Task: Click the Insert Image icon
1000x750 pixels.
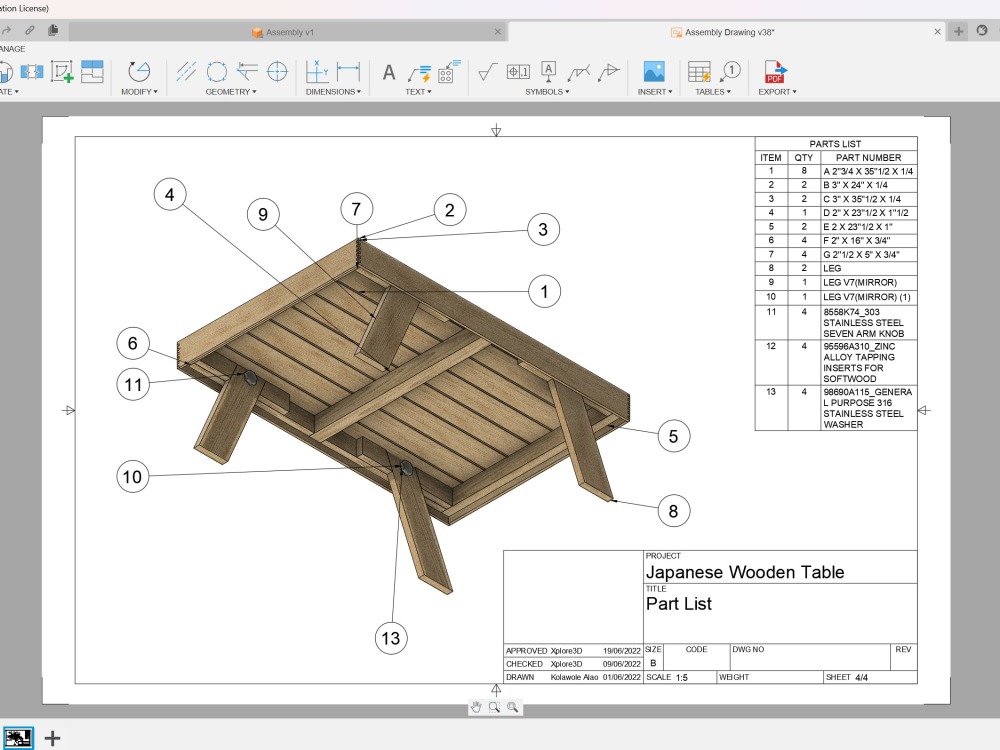Action: (x=654, y=71)
